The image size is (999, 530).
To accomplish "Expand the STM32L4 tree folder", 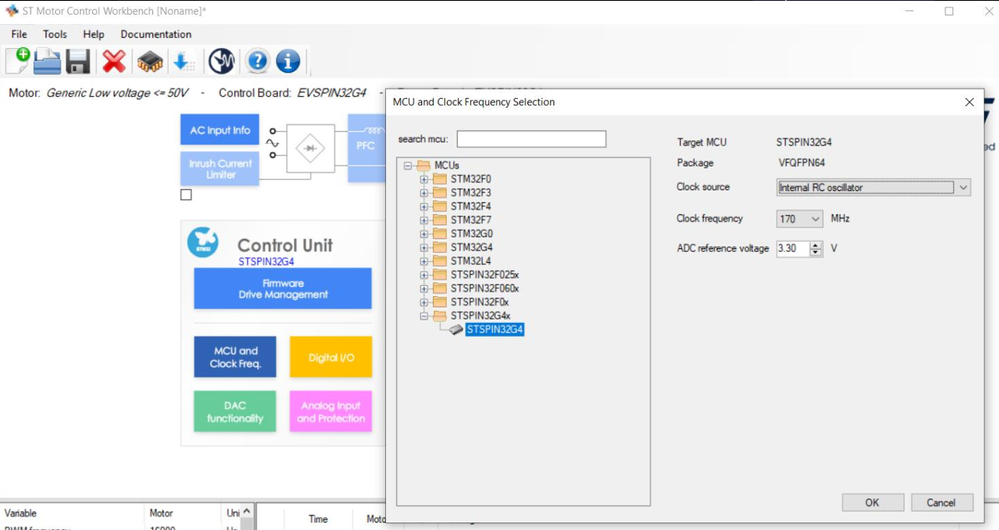I will click(x=424, y=261).
